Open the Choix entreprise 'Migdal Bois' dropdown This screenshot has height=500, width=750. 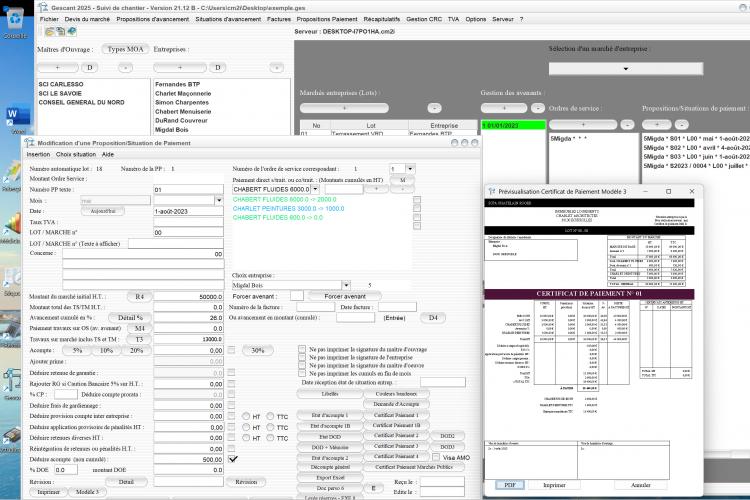[346, 285]
